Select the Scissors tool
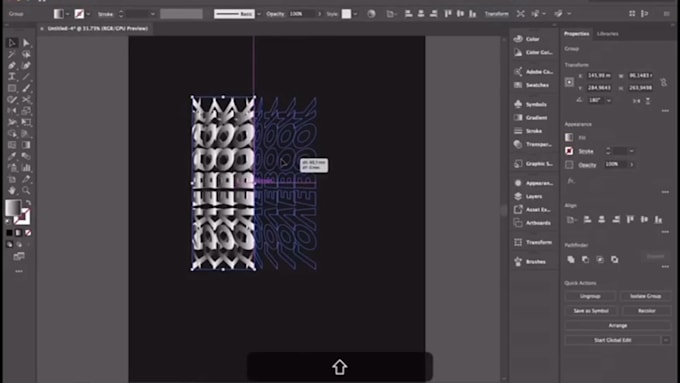The width and height of the screenshot is (680, 383). [26, 99]
